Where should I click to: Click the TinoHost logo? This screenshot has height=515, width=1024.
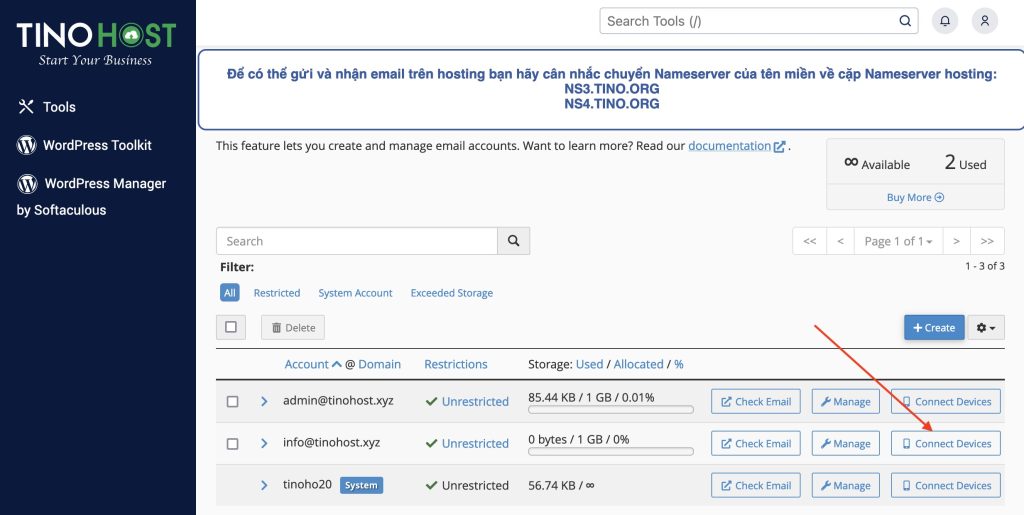coord(96,43)
